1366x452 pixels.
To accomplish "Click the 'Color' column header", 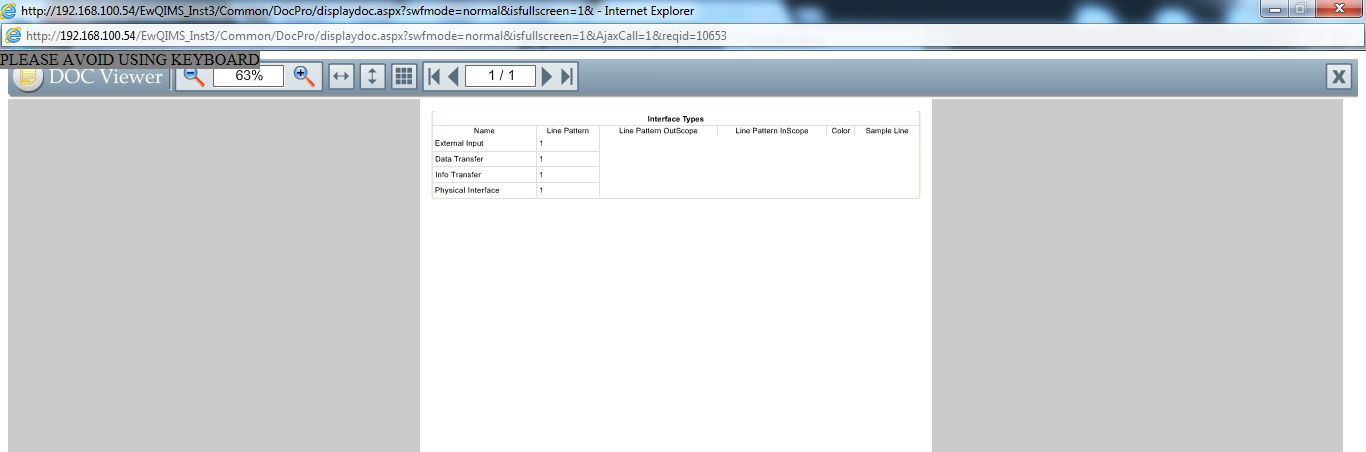I will tap(840, 131).
